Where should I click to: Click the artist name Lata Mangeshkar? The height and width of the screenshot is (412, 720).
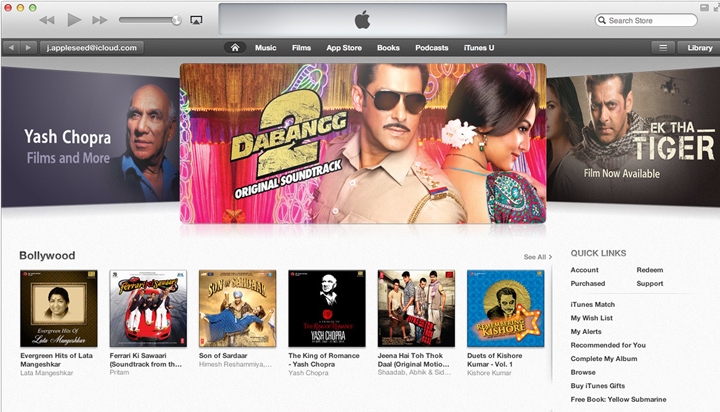pyautogui.click(x=46, y=373)
